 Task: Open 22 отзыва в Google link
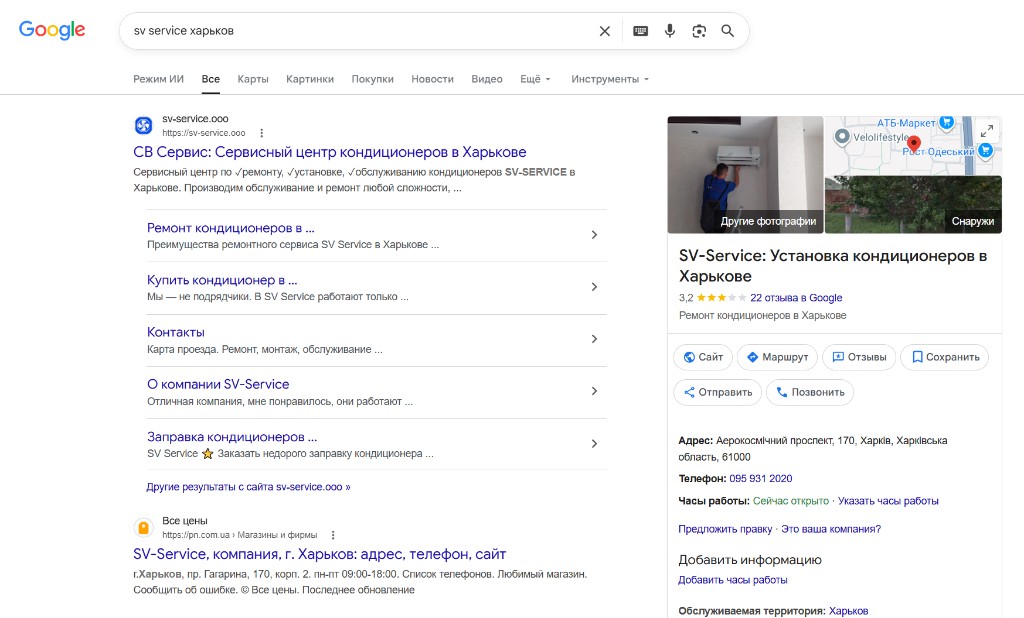coord(796,298)
